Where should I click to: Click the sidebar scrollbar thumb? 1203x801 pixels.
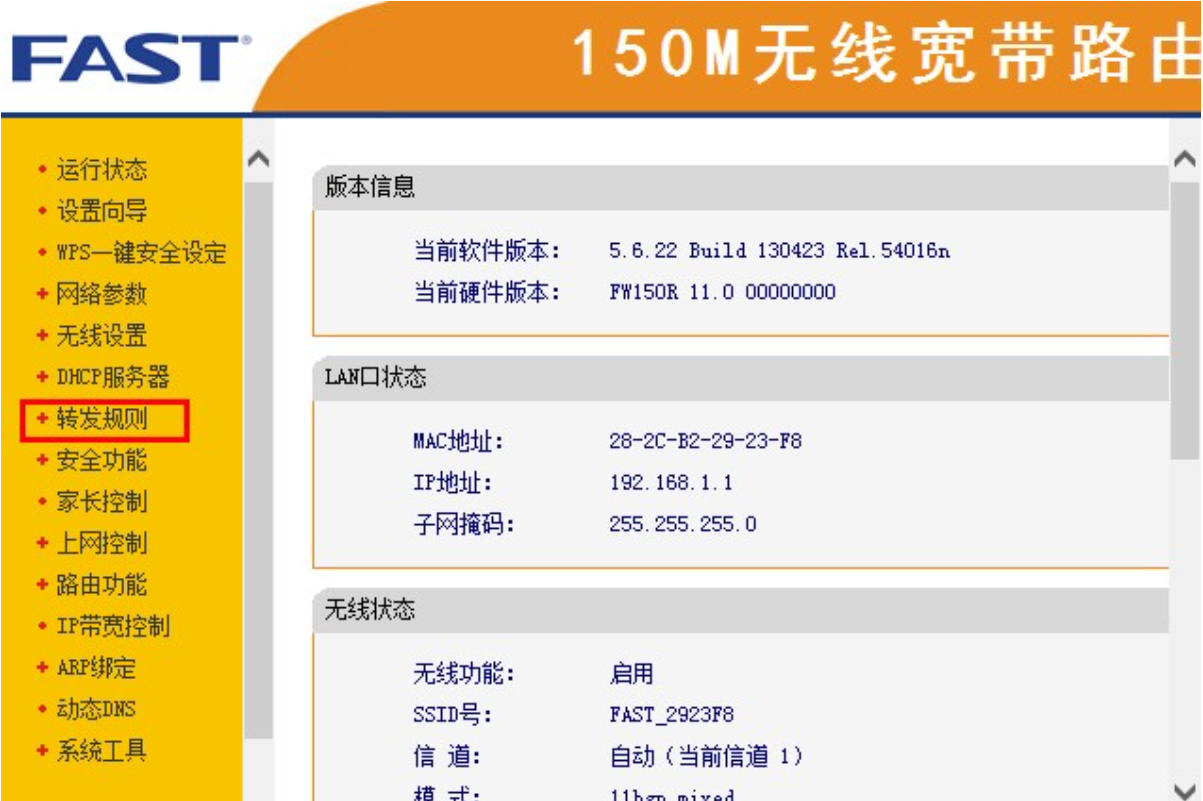(x=258, y=460)
